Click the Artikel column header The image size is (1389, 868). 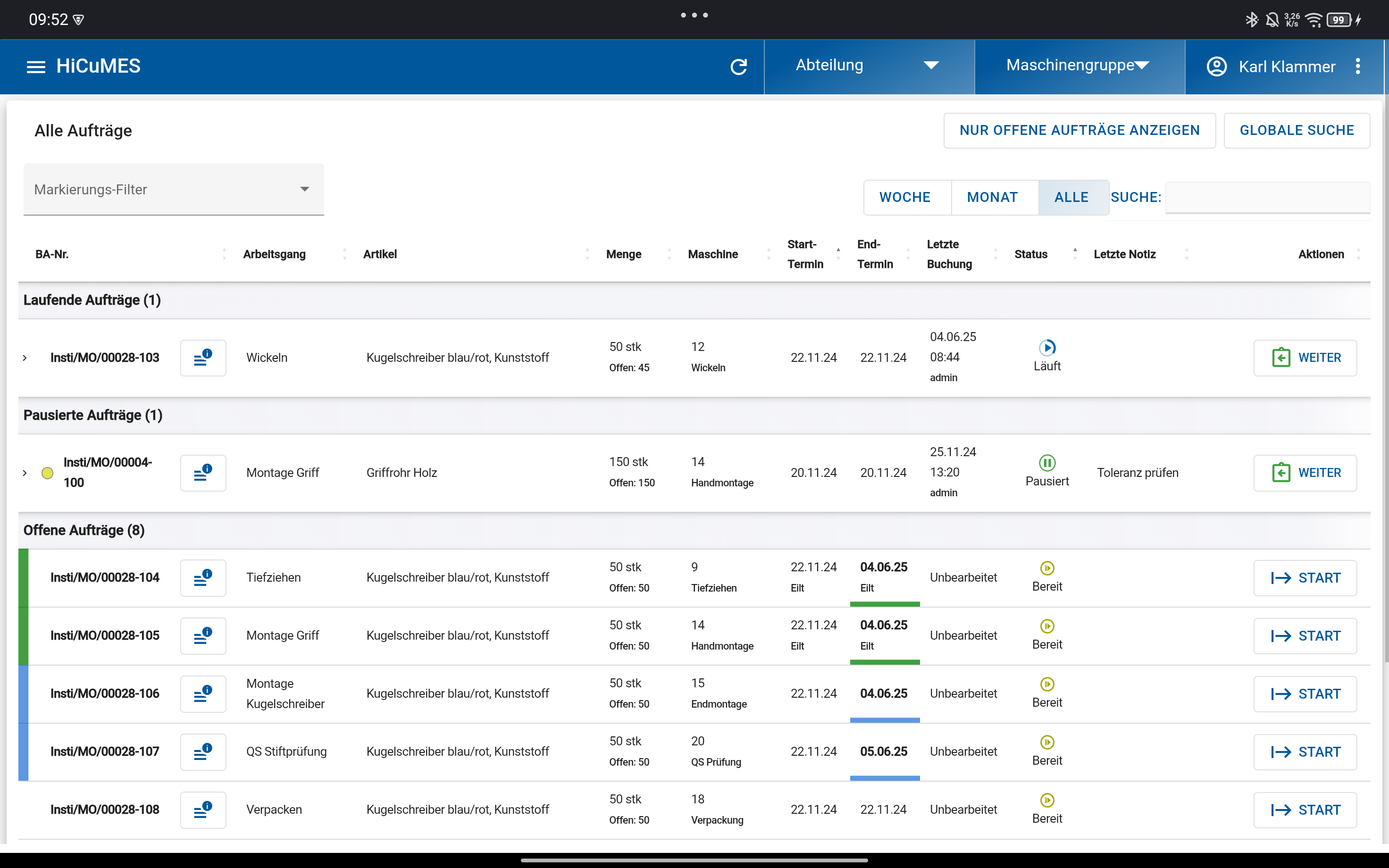(379, 254)
